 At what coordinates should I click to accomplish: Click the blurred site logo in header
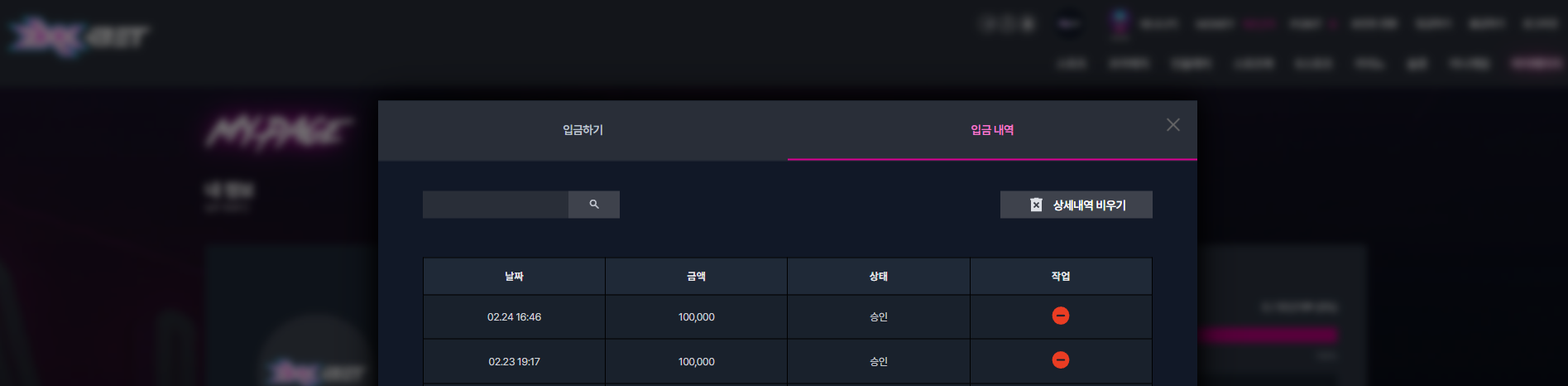pos(79,36)
